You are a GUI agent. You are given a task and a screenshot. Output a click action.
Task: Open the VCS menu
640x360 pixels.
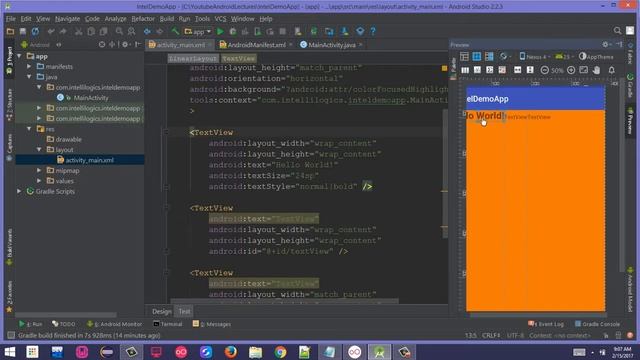(220, 19)
